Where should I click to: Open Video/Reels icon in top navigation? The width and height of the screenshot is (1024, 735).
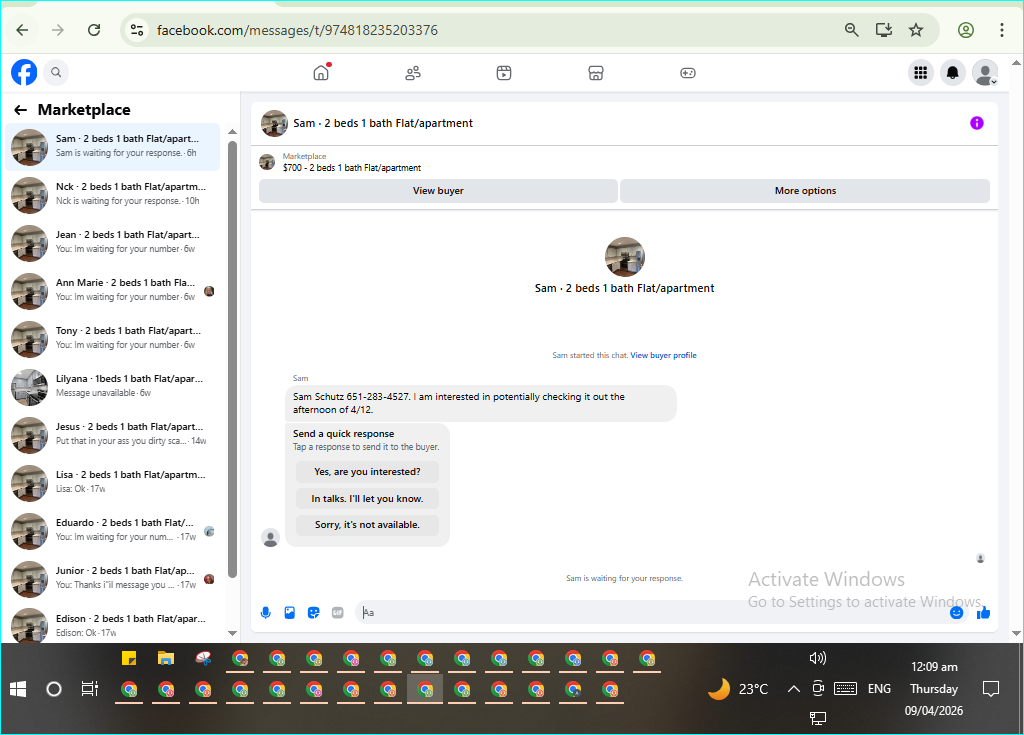coord(504,73)
